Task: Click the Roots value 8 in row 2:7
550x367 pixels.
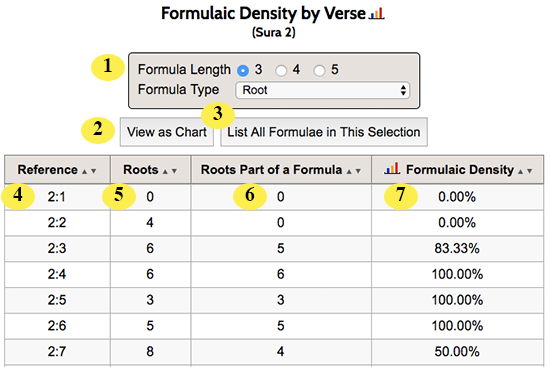Action: [x=150, y=352]
